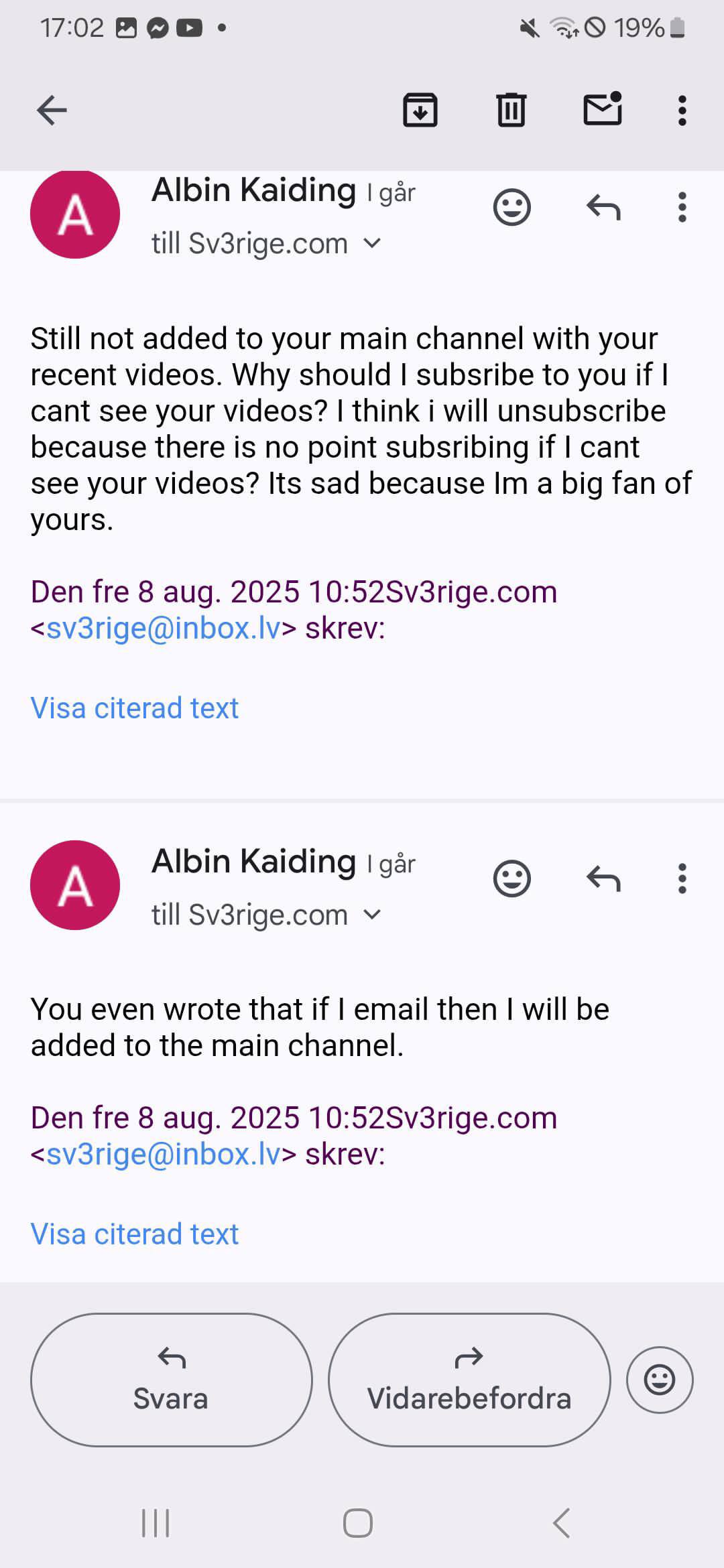Expand recipient details of second email

[372, 915]
